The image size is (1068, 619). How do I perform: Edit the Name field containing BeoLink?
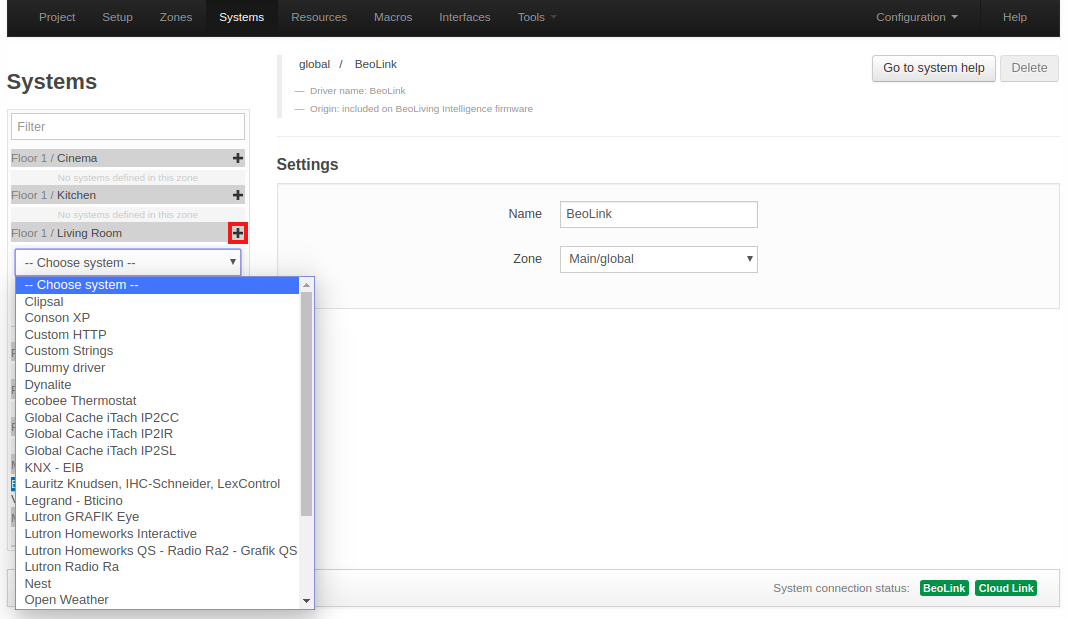(x=659, y=214)
